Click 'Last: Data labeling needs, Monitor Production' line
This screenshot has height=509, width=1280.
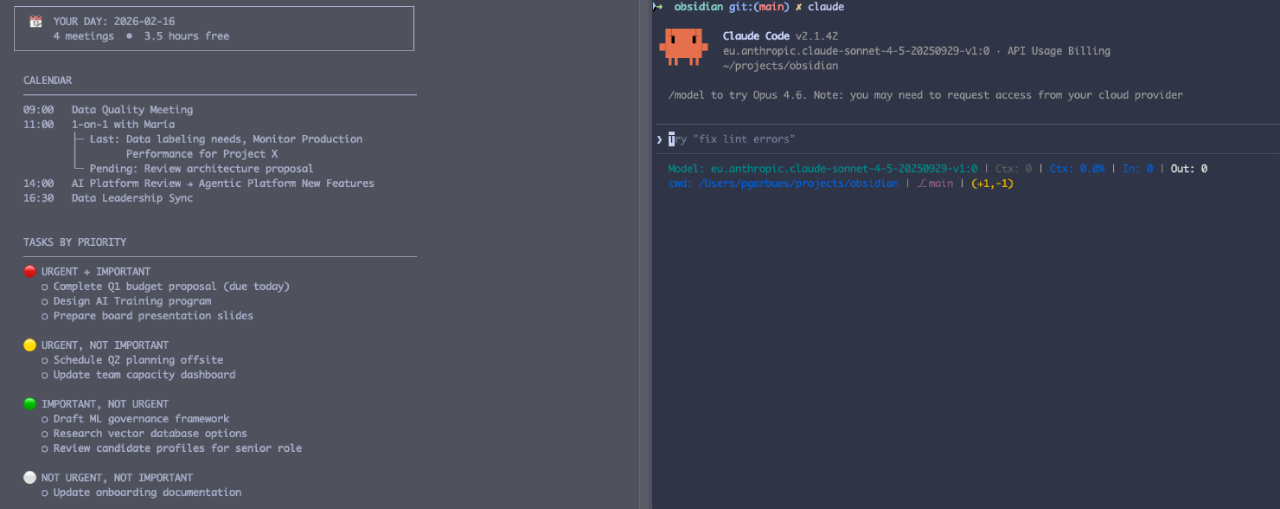point(226,139)
